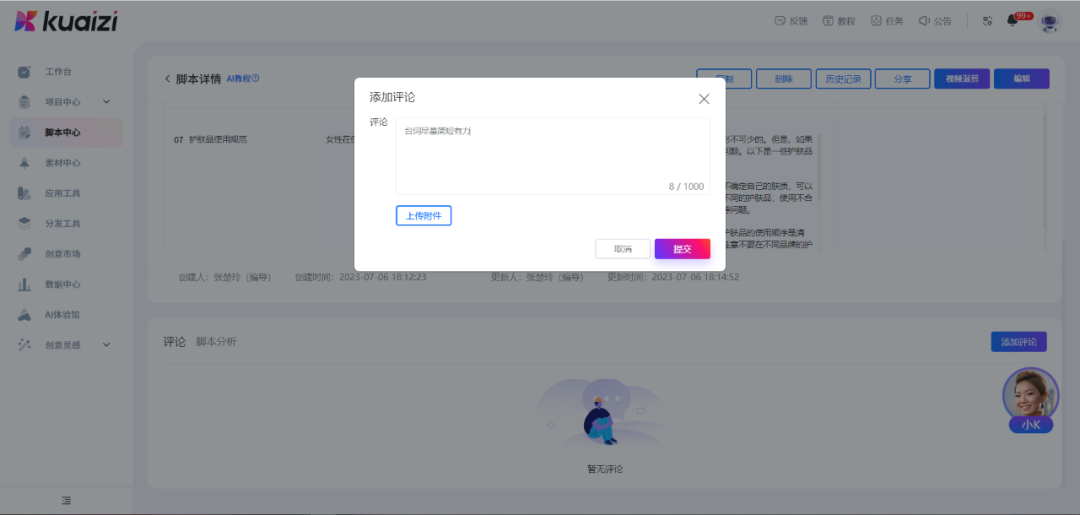Screen dimensions: 1080x515
Task: Click 提交 to submit the comment
Action: 683,249
